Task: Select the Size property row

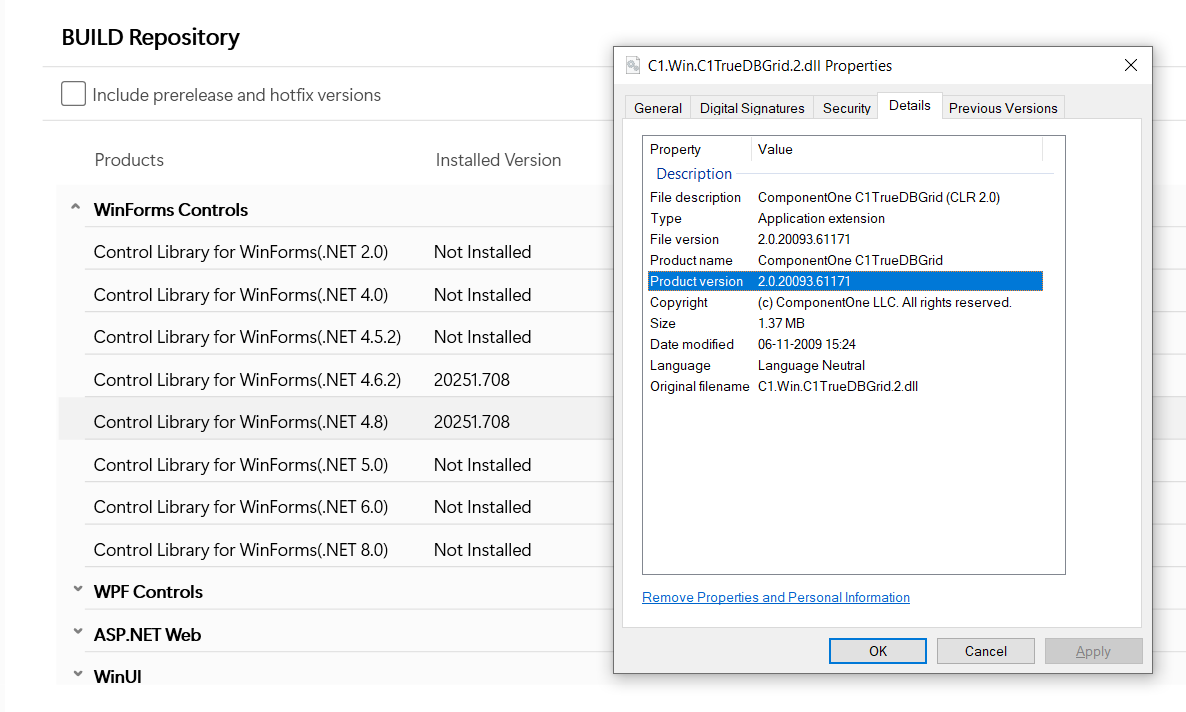Action: pyautogui.click(x=846, y=323)
